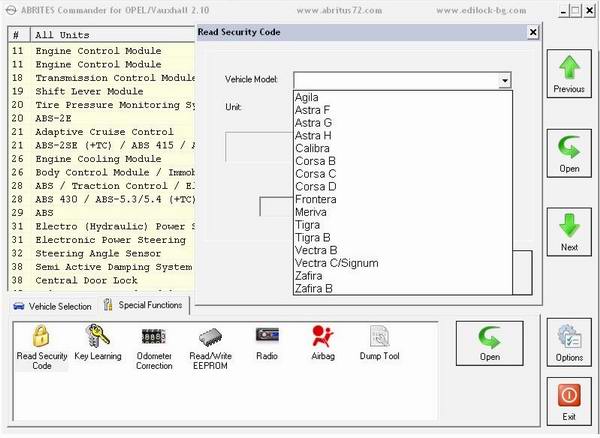This screenshot has height=438, width=600.
Task: Select the Tire Pressure Monitoring row
Action: tap(102, 105)
